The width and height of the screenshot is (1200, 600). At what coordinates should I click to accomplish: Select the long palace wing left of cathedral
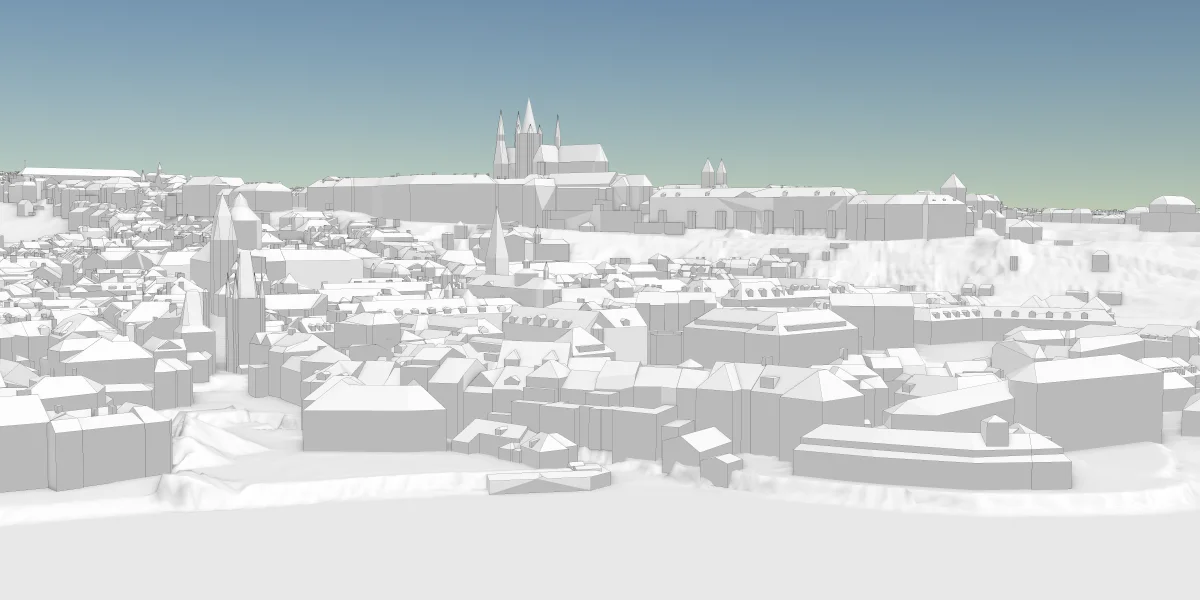pyautogui.click(x=410, y=195)
